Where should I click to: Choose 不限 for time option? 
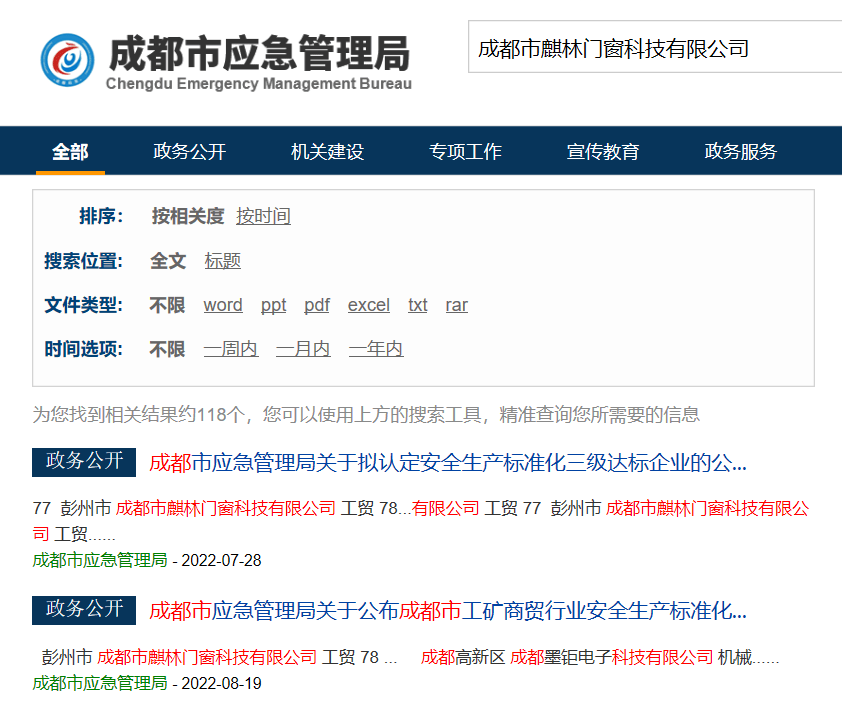click(x=167, y=349)
